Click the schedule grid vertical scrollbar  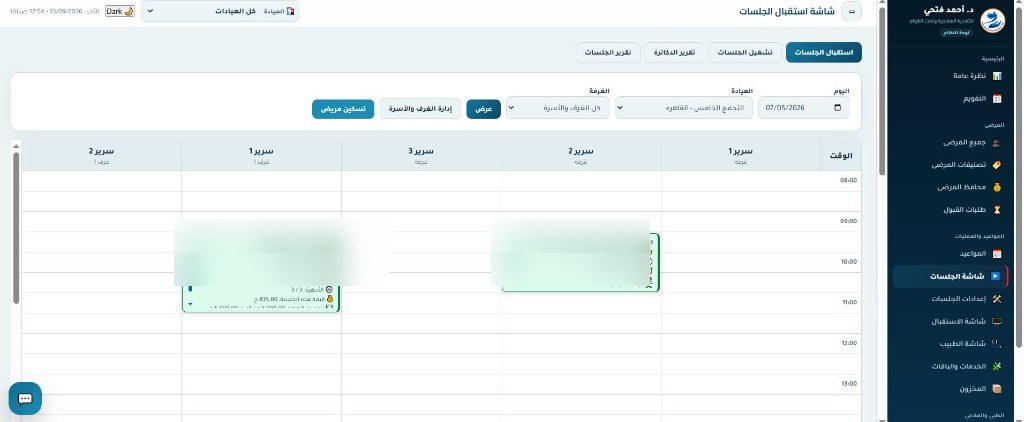[x=16, y=228]
